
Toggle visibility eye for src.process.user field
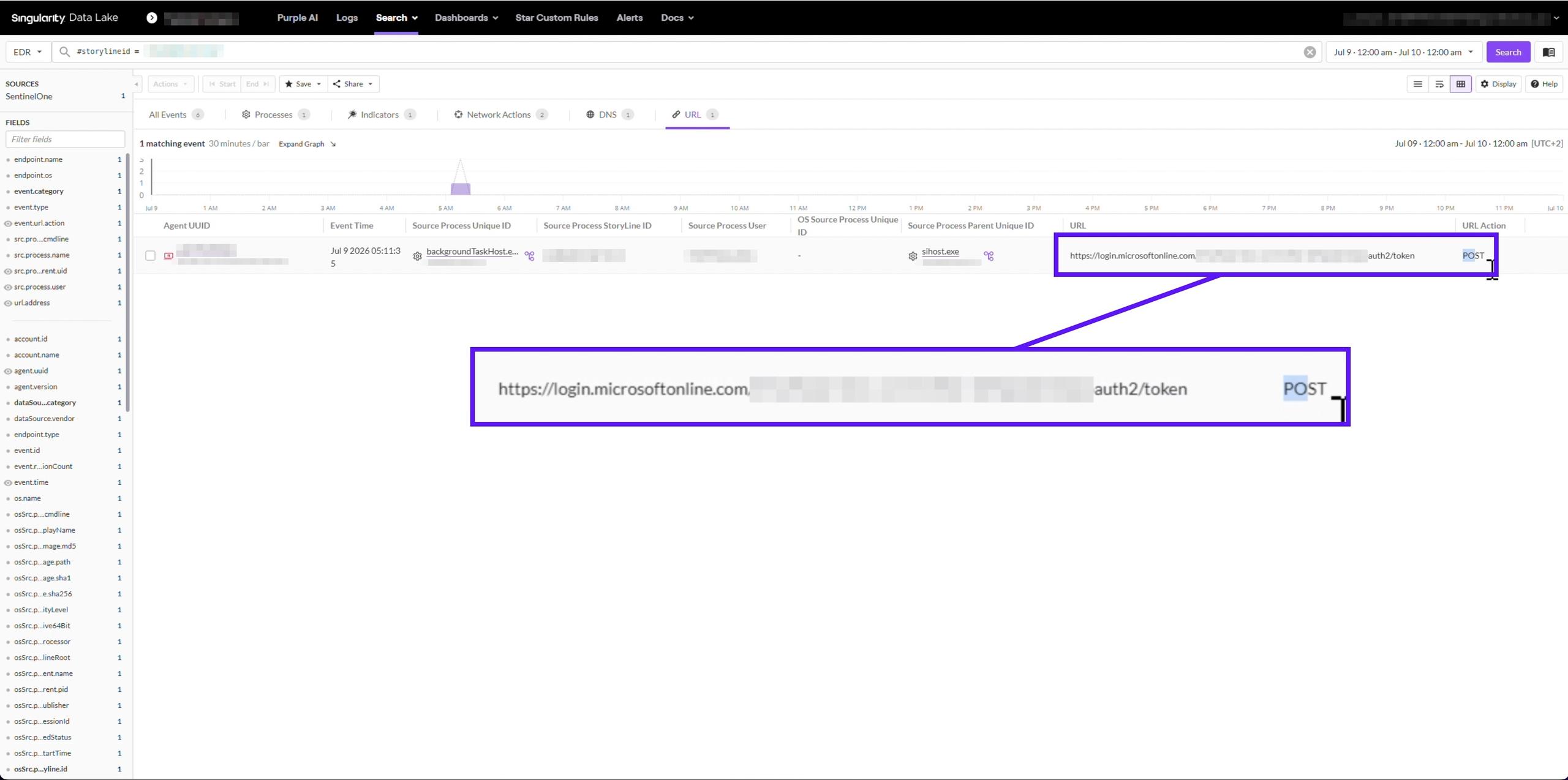tap(8, 287)
